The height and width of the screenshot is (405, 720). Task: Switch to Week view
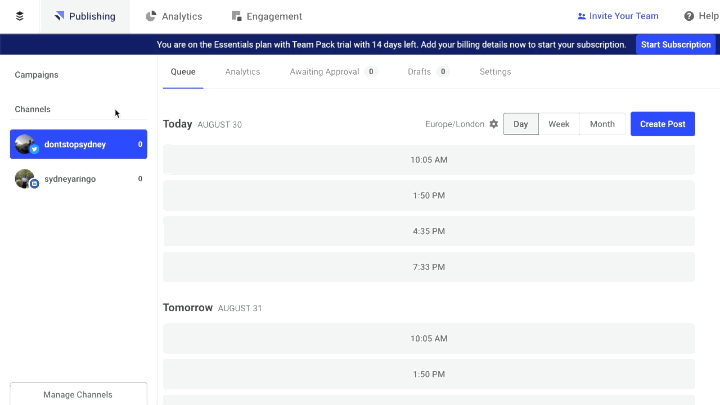pyautogui.click(x=558, y=124)
